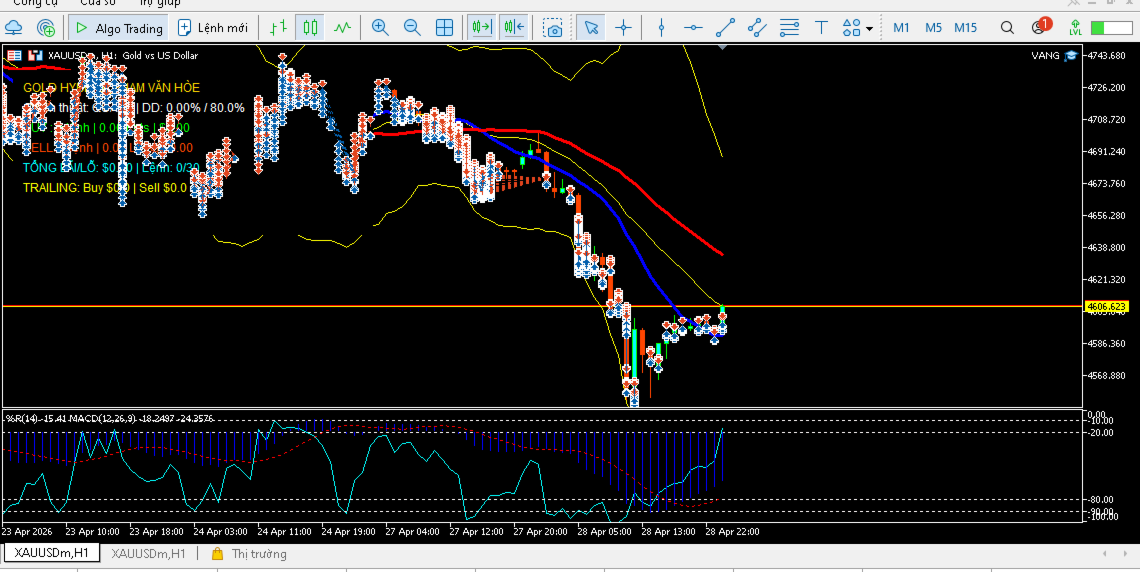Click the chart shift triangle marker

click(722, 47)
